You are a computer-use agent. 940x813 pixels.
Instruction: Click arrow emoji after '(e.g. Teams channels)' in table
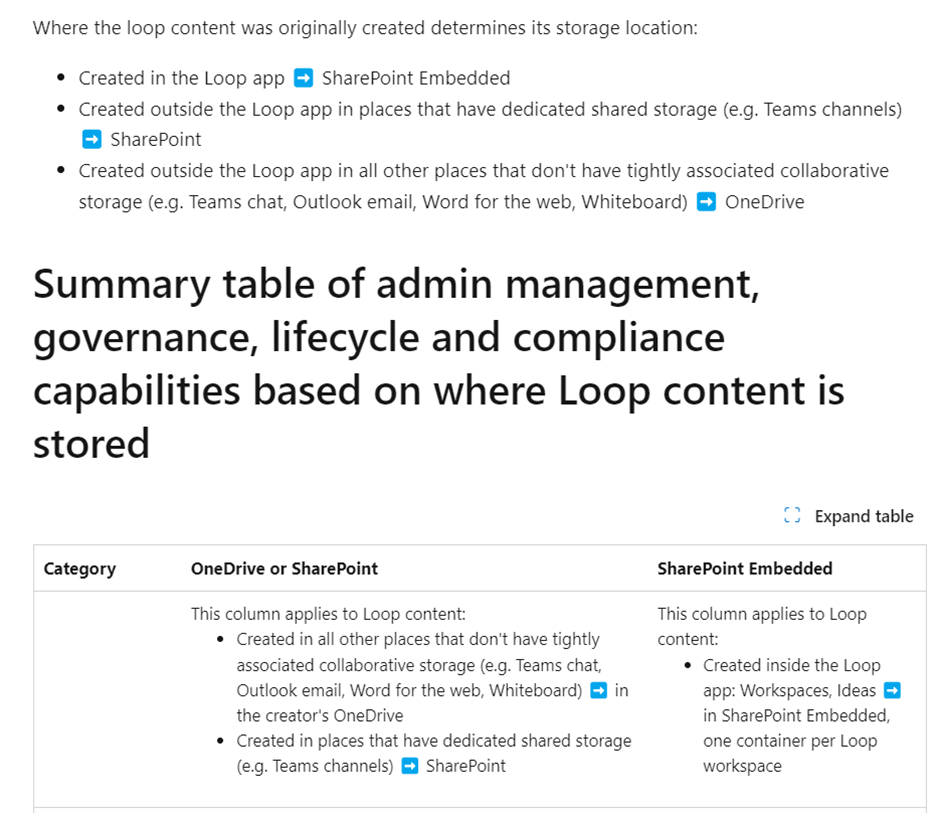click(409, 766)
